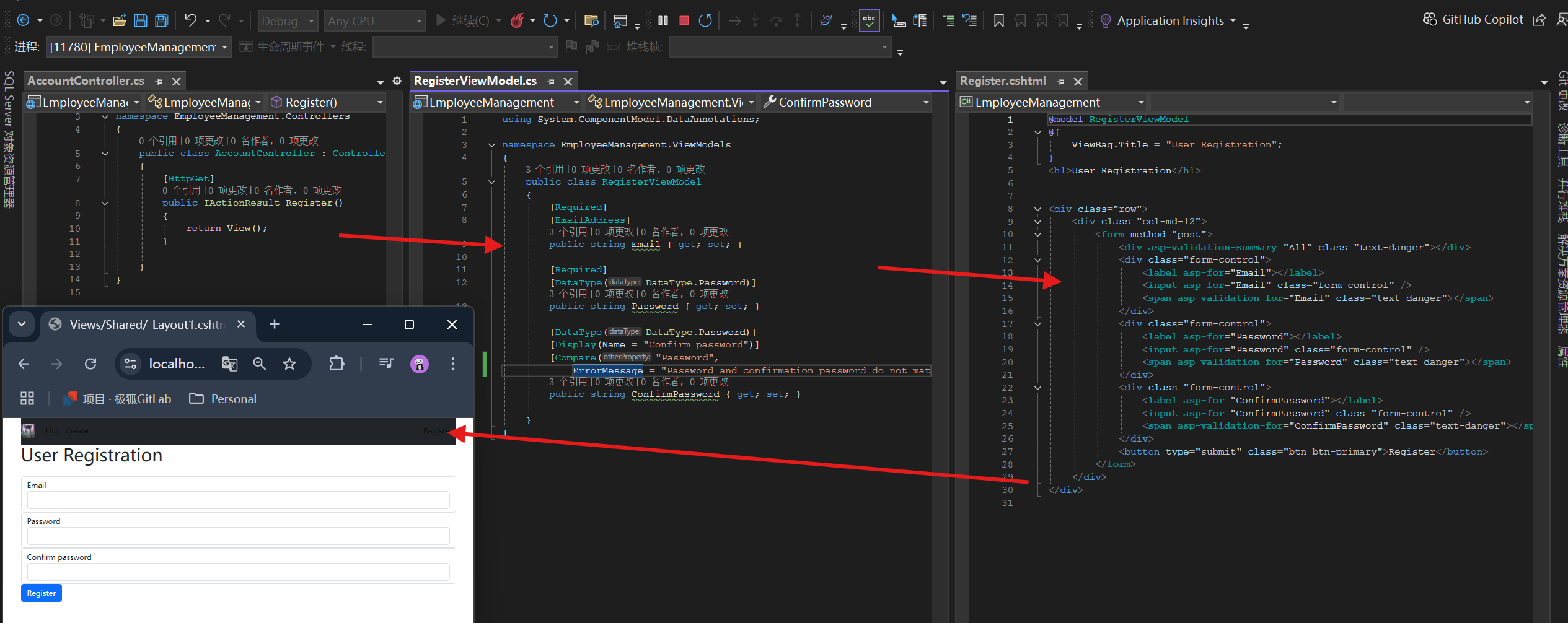This screenshot has height=623, width=1568.
Task: Click the Undo arrow icon
Action: click(190, 20)
